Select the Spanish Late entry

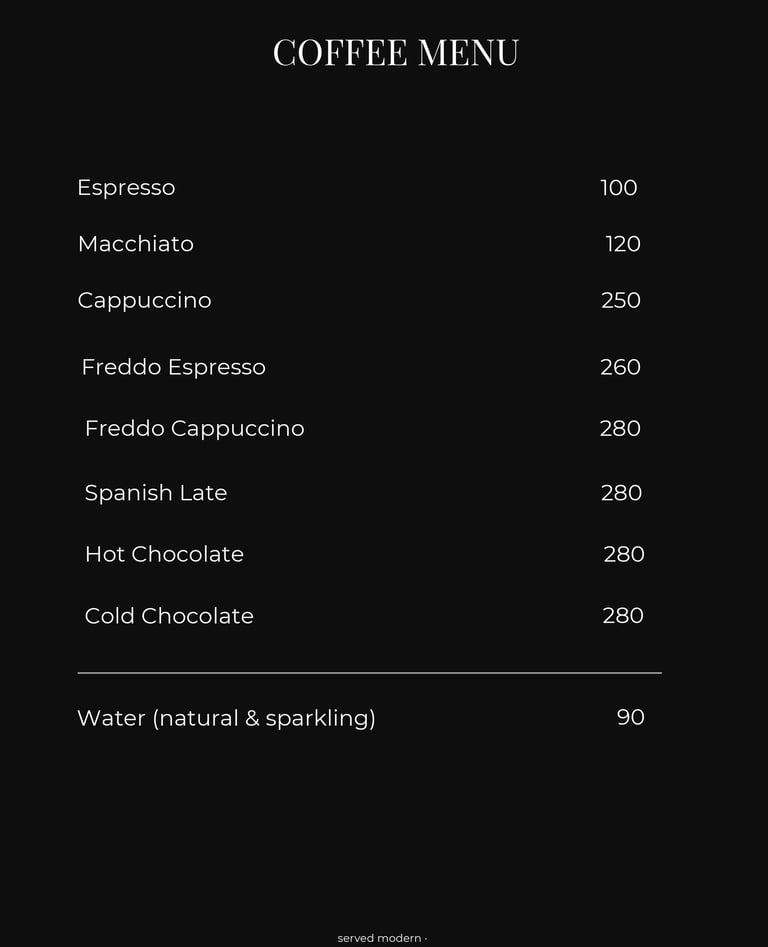155,493
